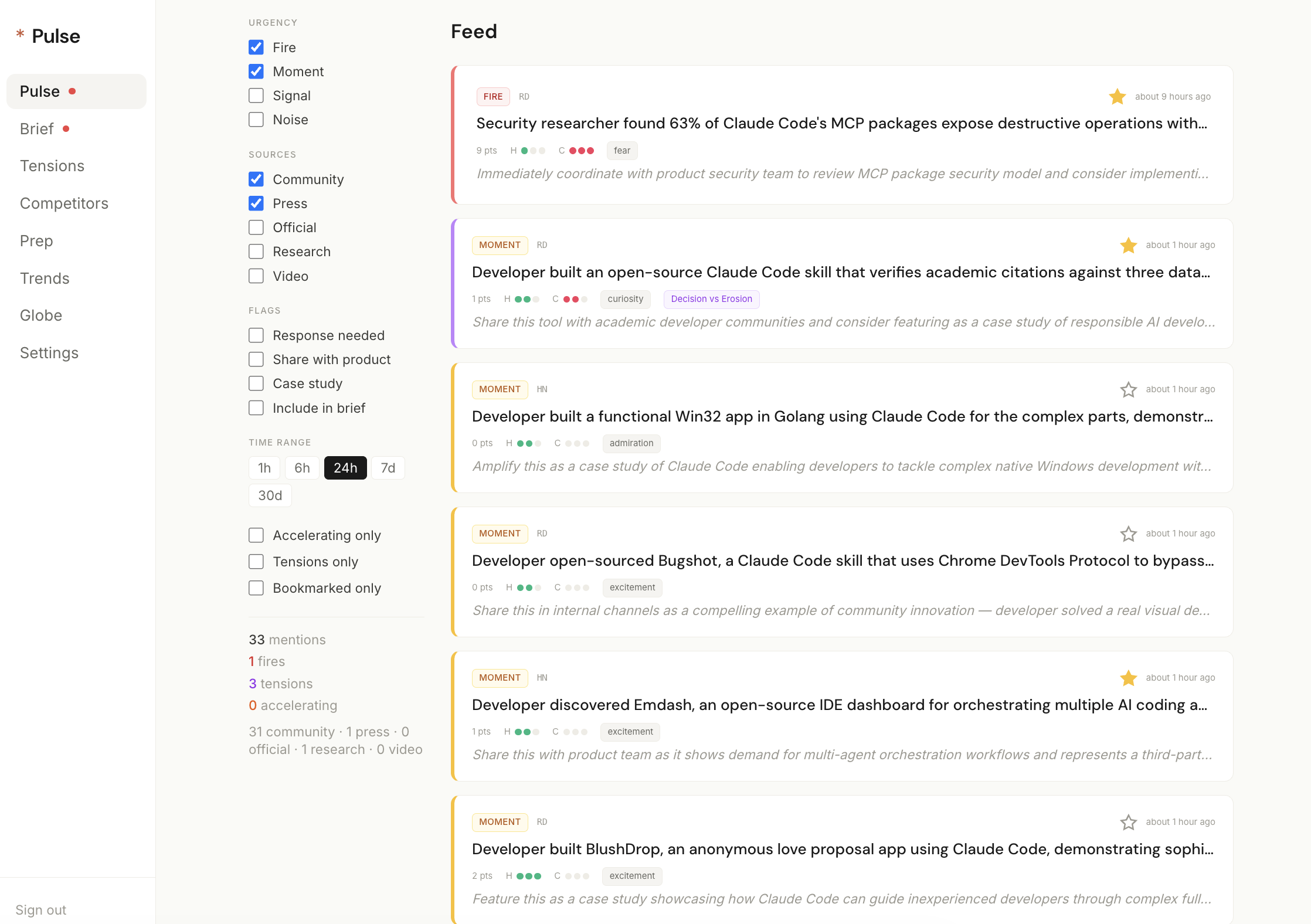Open Settings from the sidebar
The height and width of the screenshot is (924, 1311).
point(49,352)
